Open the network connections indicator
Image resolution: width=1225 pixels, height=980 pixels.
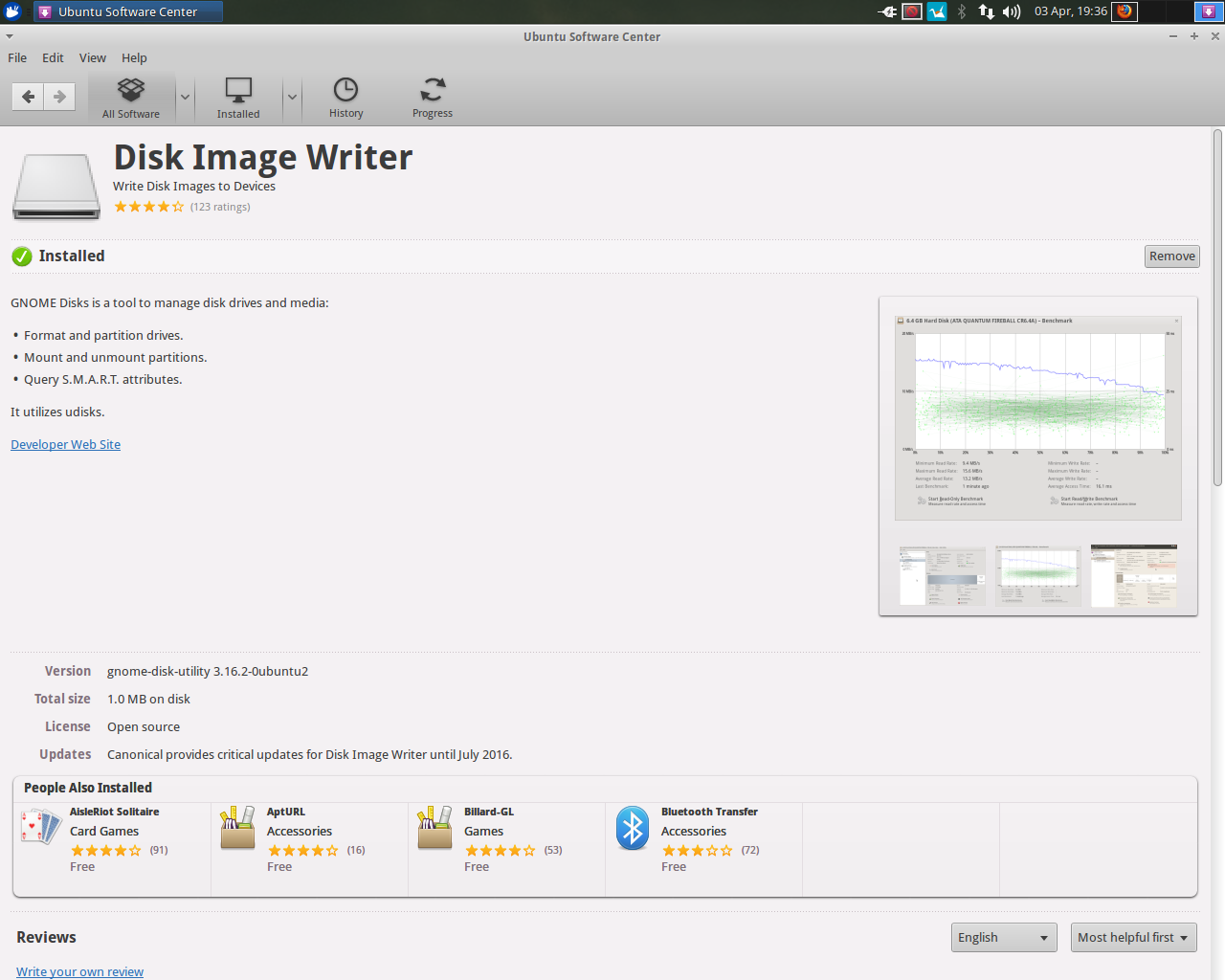click(986, 11)
